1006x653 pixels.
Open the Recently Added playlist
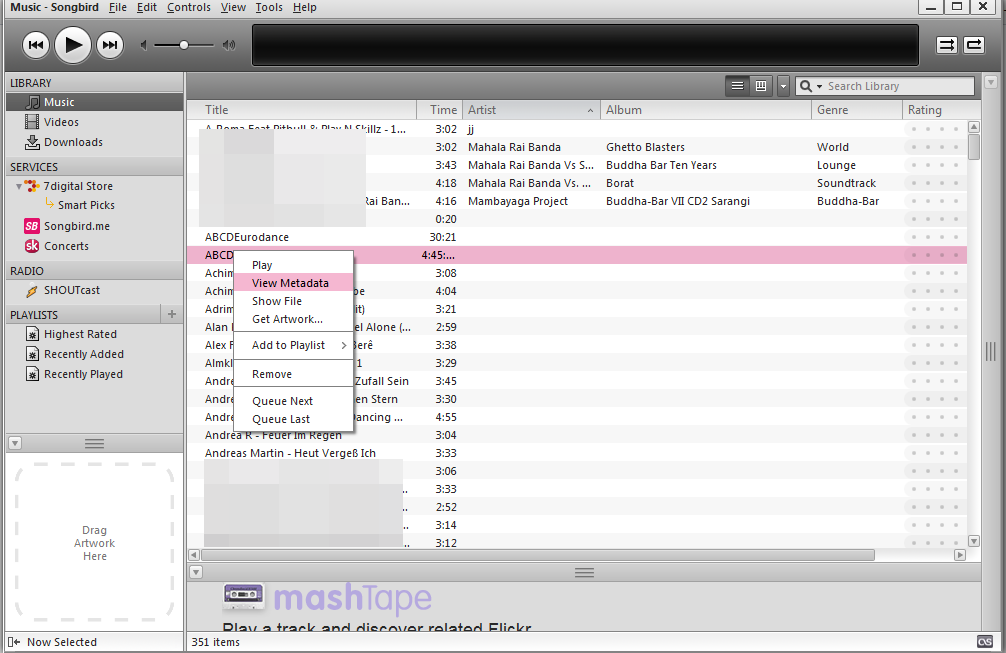83,354
